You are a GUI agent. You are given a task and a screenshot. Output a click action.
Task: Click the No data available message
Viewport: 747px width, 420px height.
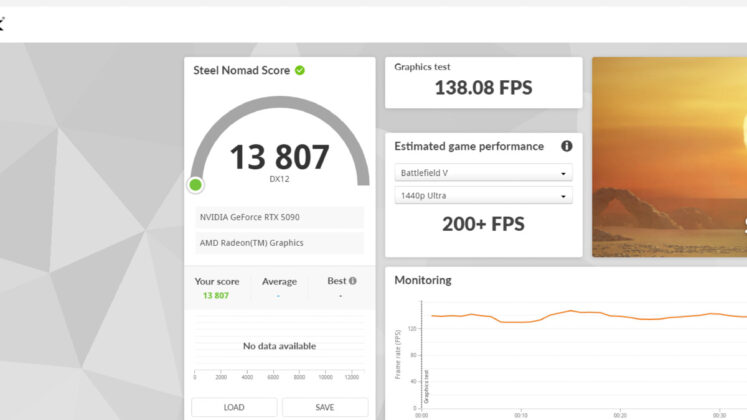coord(279,346)
